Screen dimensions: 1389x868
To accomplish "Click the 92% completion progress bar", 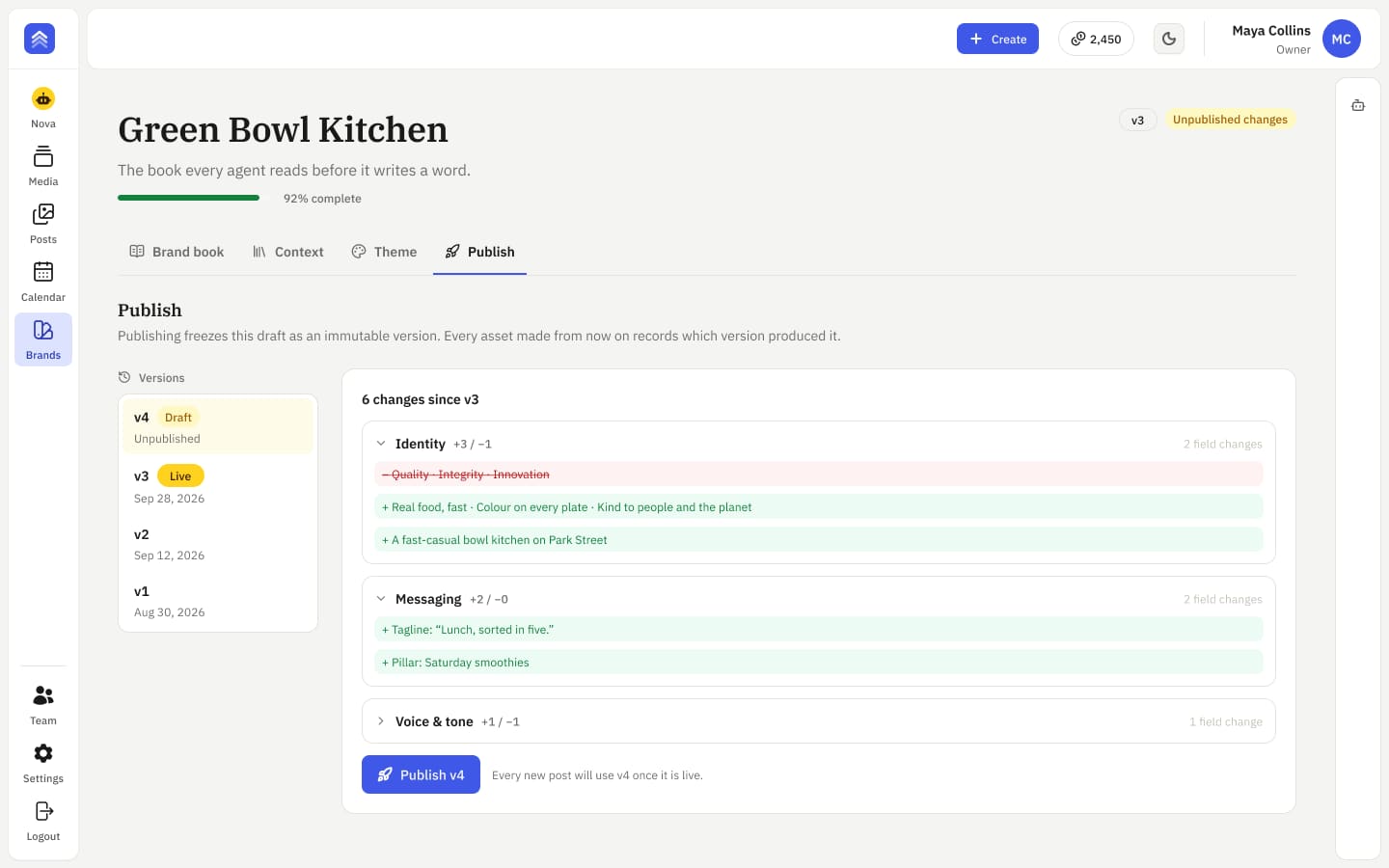I will pyautogui.click(x=188, y=198).
